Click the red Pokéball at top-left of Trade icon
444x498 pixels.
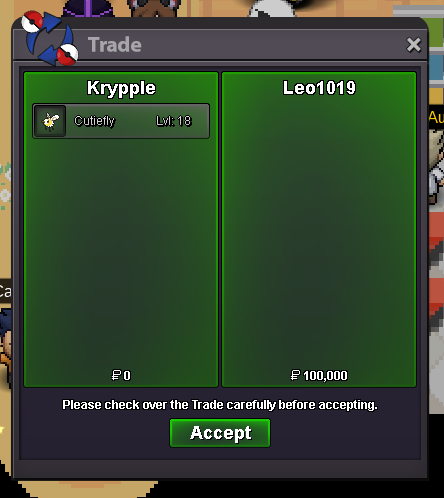coord(32,21)
